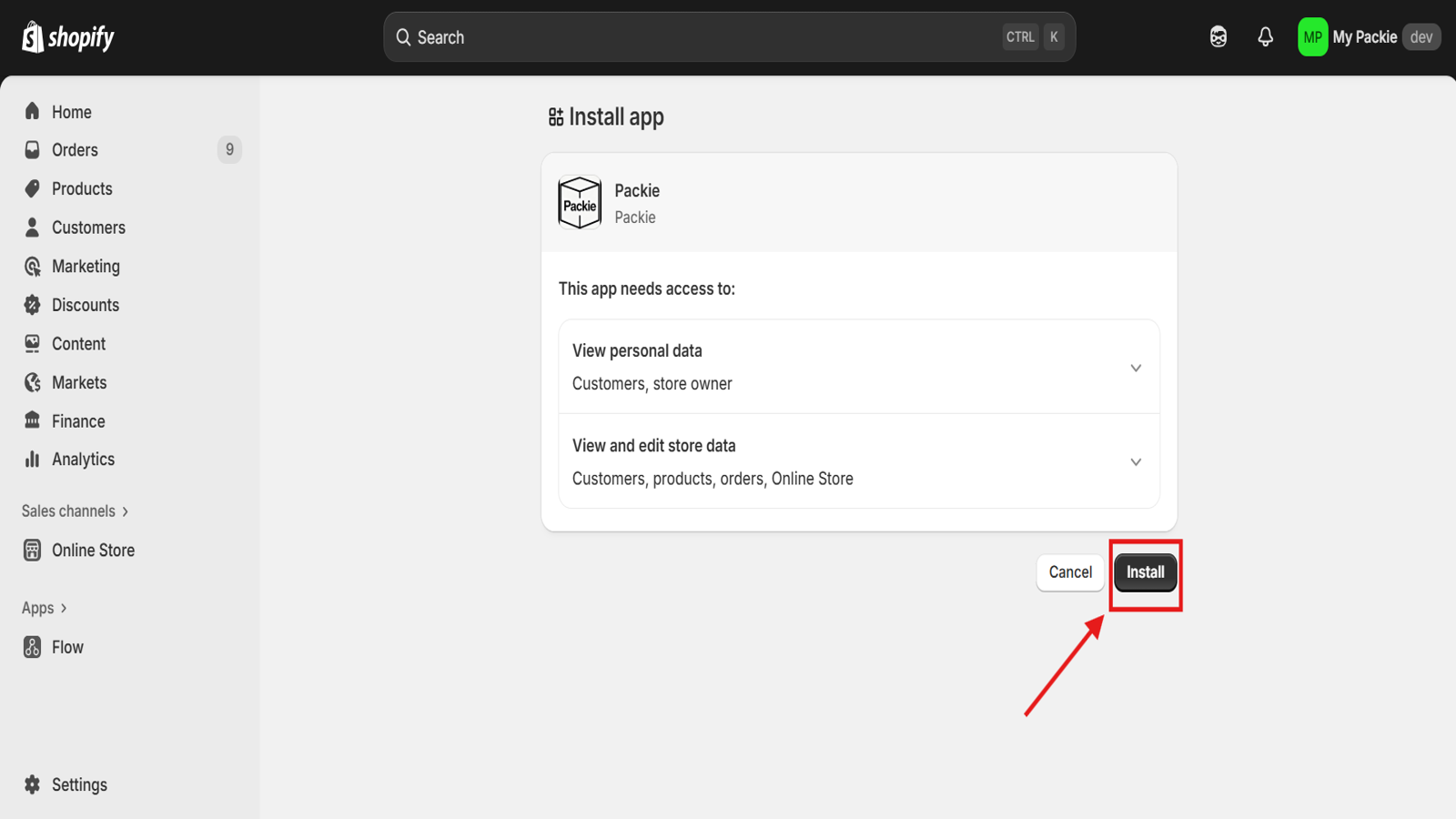Click the Shopify logo

point(68,37)
